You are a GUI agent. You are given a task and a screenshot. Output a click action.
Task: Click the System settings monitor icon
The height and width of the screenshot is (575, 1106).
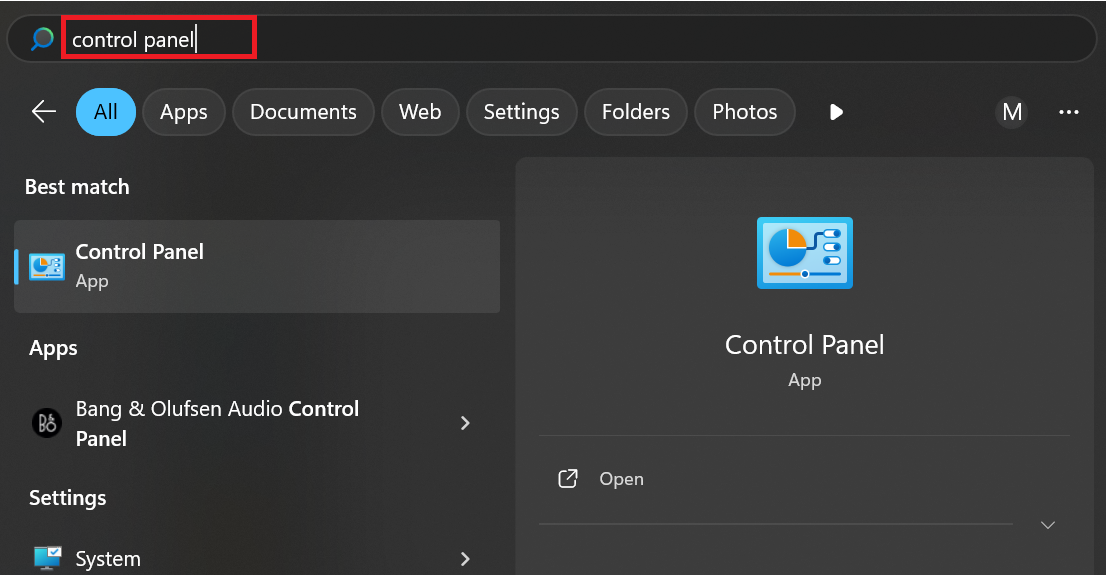pos(47,558)
